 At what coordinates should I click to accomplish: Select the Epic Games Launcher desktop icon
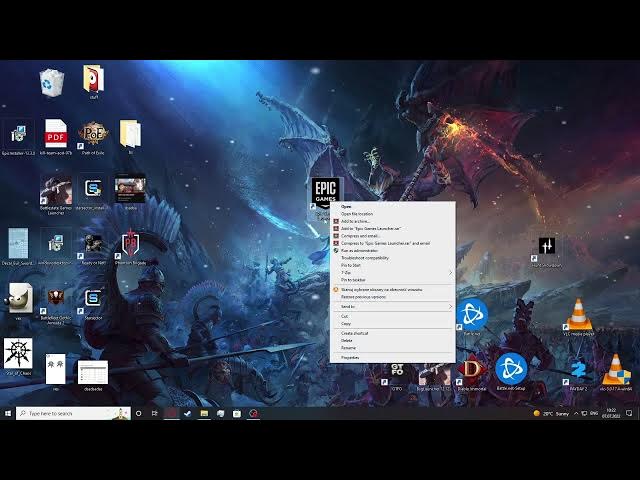click(325, 193)
